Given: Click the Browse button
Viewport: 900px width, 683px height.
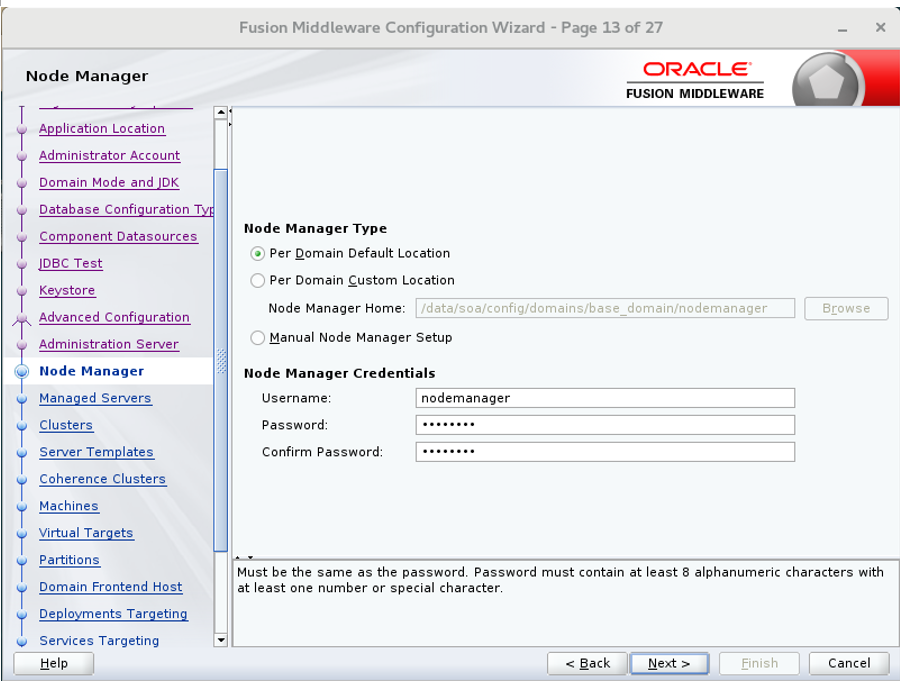Looking at the screenshot, I should [x=846, y=308].
